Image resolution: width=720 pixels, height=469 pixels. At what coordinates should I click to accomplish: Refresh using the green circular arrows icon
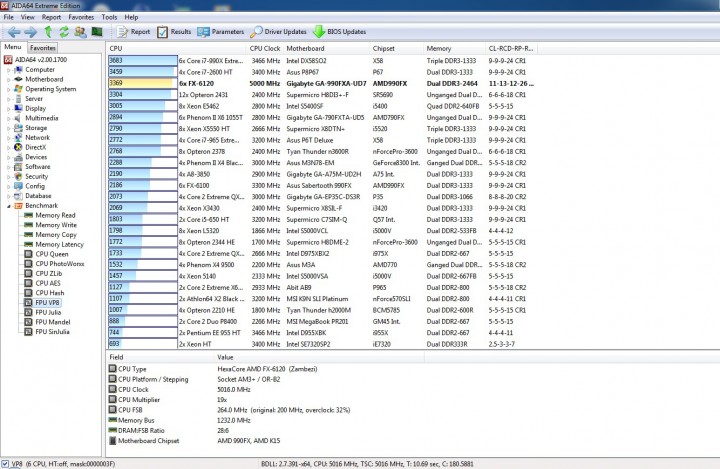coord(64,32)
